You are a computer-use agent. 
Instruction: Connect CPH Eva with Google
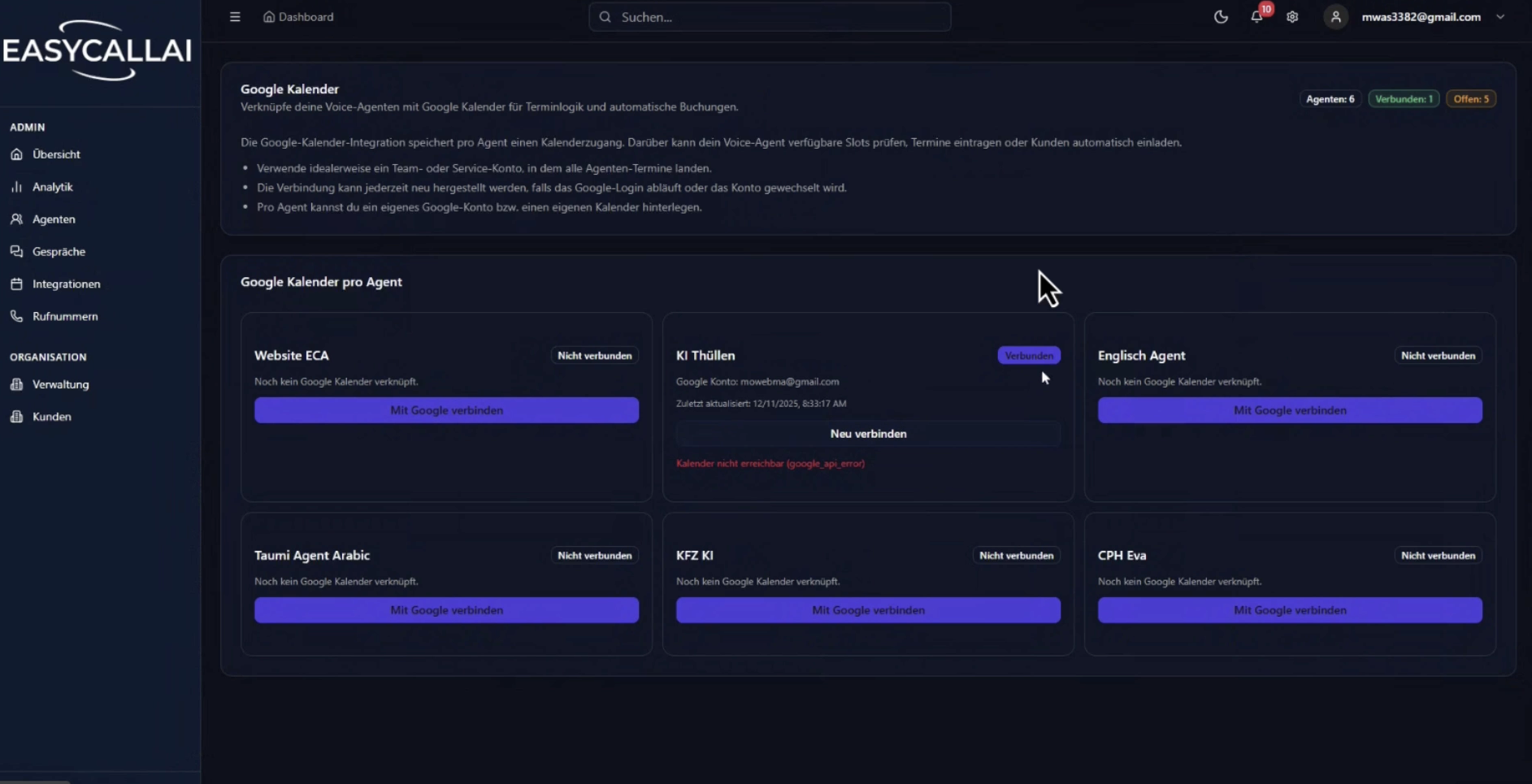(1289, 610)
